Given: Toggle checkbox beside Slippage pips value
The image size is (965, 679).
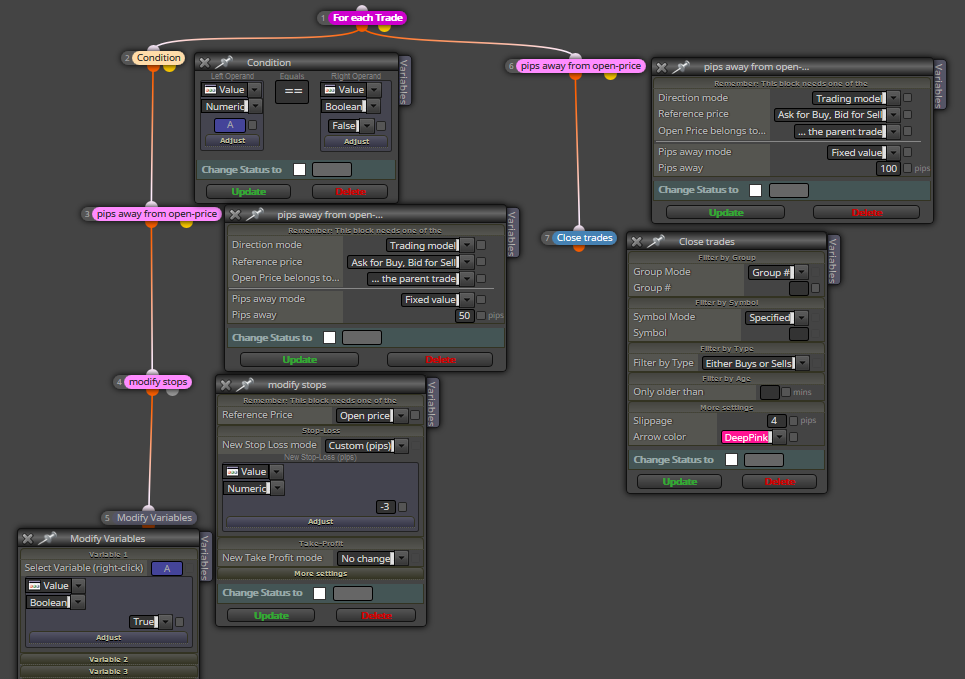Looking at the screenshot, I should point(794,421).
